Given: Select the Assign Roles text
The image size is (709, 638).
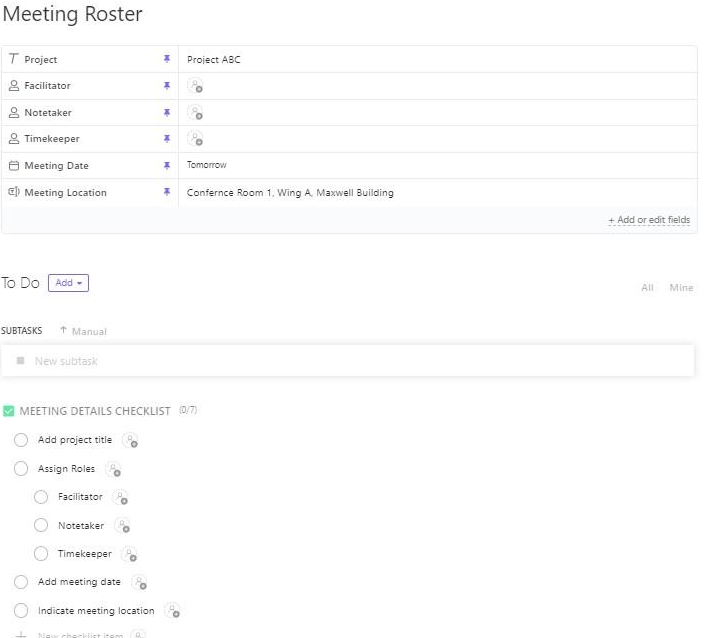Looking at the screenshot, I should tap(66, 468).
